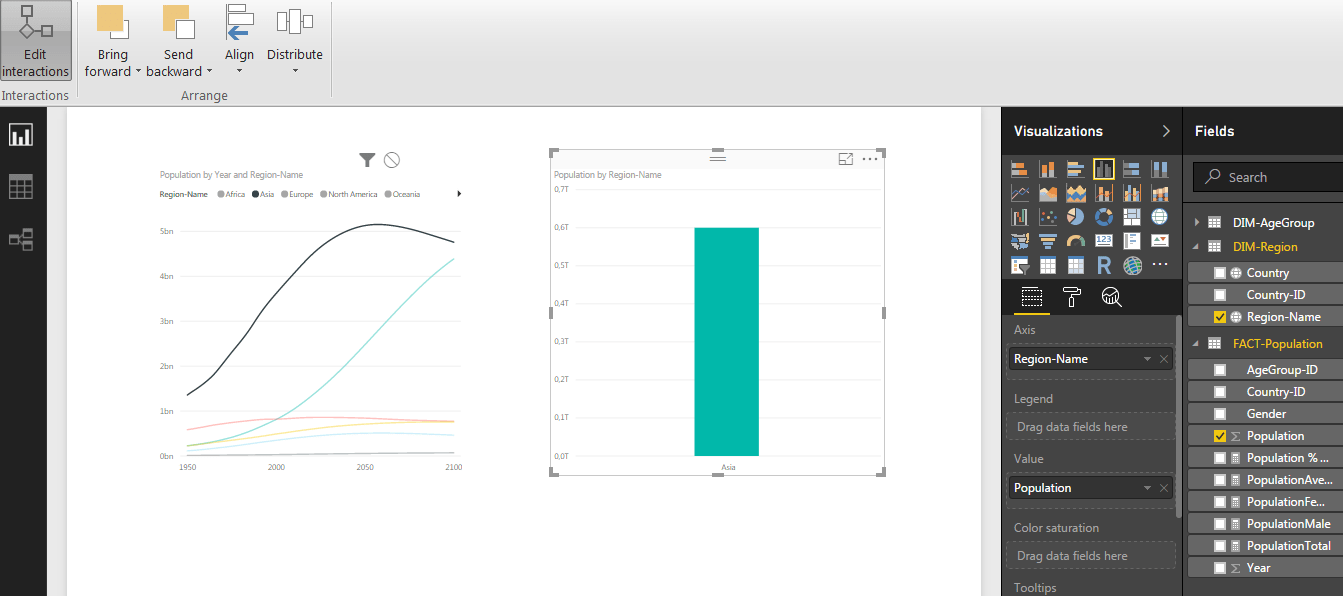Uncheck the Population field checkbox

point(1220,436)
